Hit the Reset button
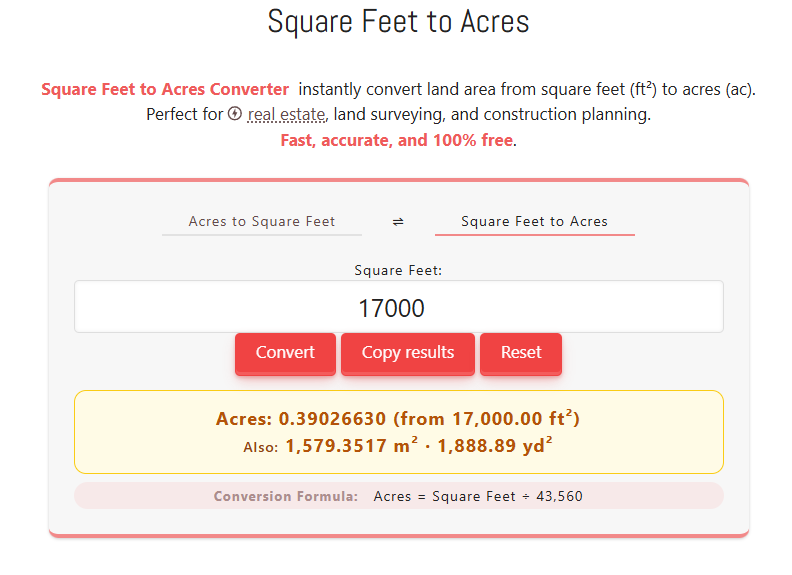This screenshot has width=792, height=575. point(521,353)
